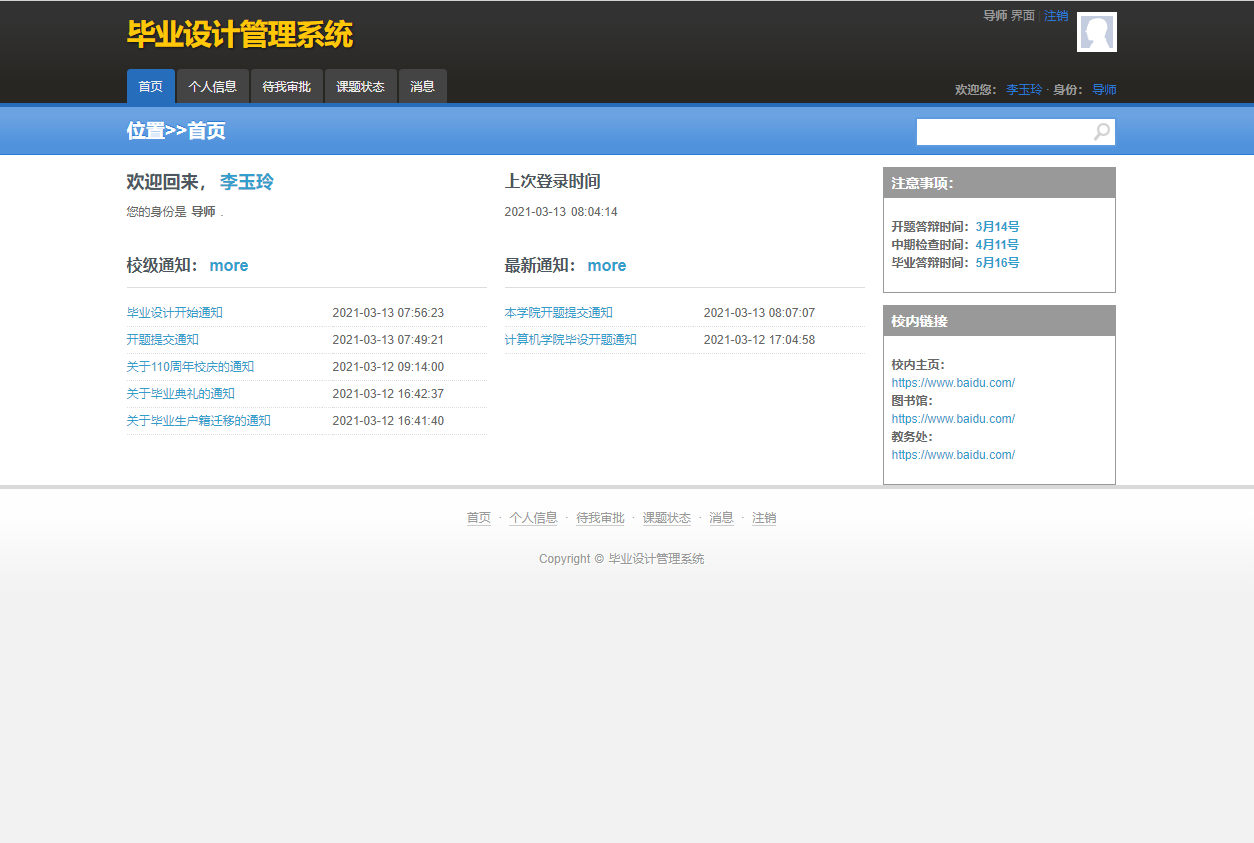Select the 首页 tab in navigation bar

click(x=150, y=87)
